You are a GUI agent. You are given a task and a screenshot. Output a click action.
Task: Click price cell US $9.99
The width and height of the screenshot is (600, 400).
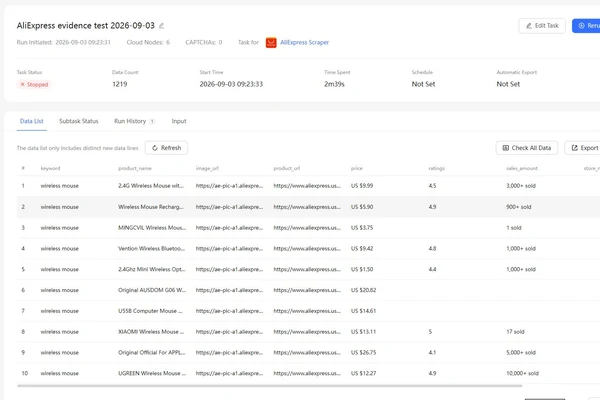point(362,186)
